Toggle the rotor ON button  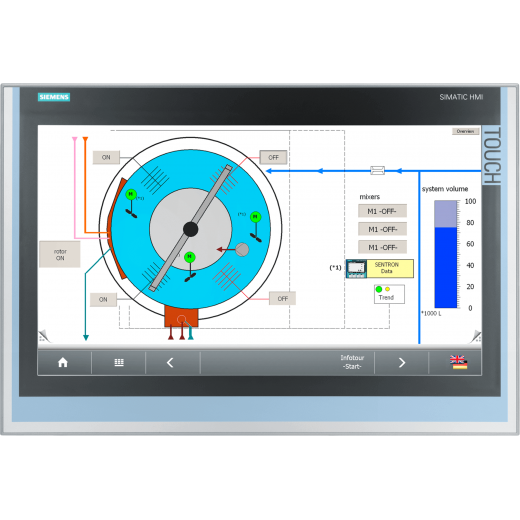coord(60,255)
